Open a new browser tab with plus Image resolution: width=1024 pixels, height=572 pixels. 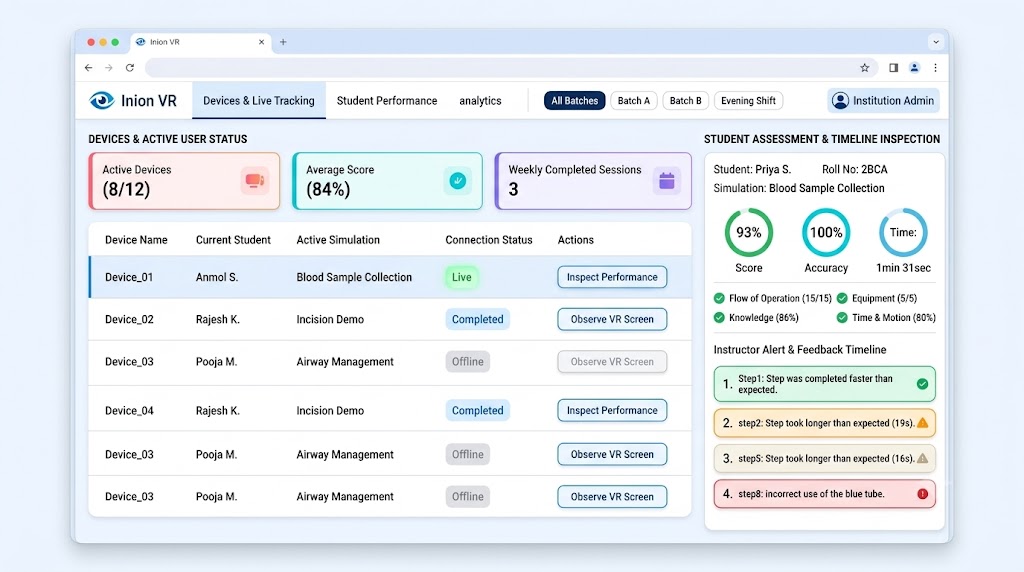click(283, 42)
